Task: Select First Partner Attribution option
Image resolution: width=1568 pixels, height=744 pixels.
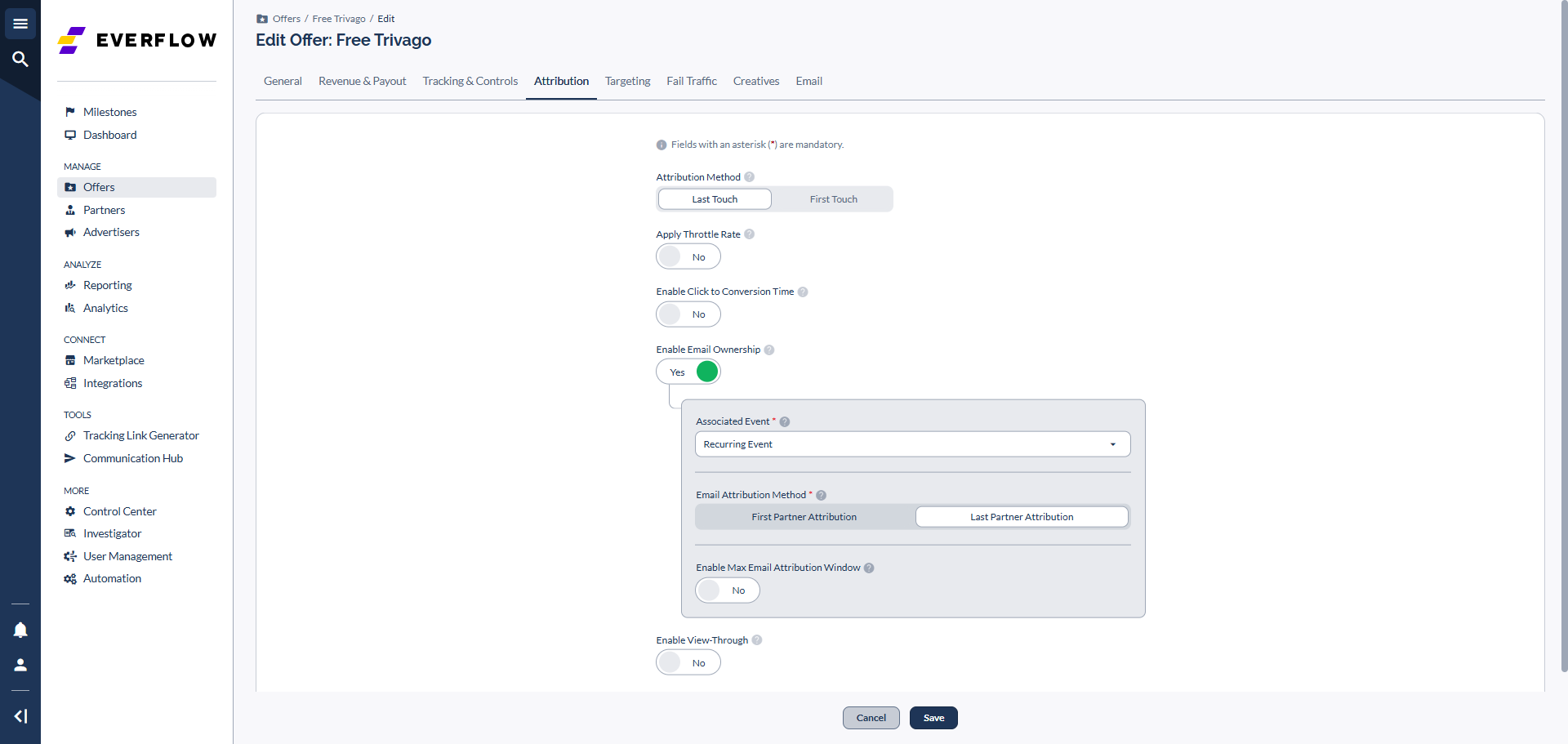Action: click(804, 517)
